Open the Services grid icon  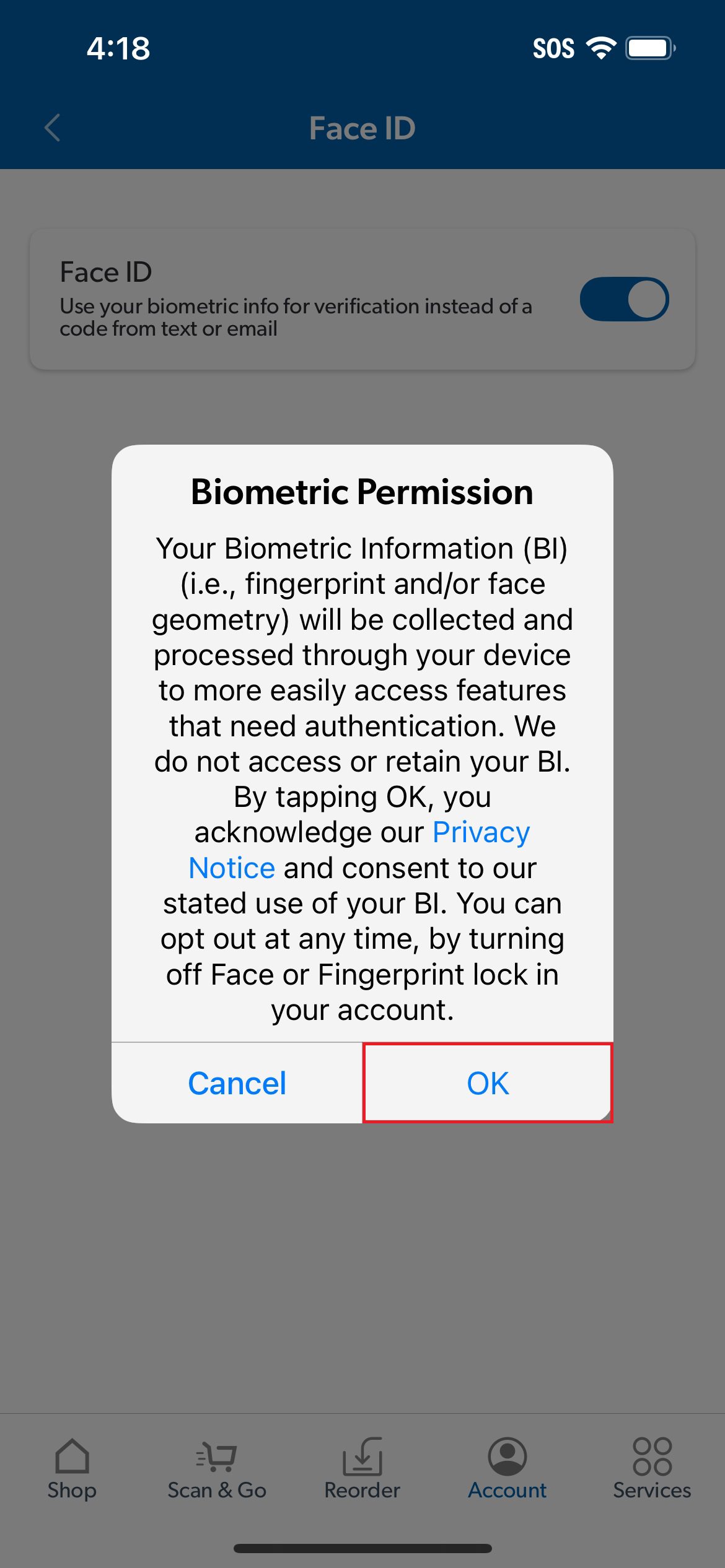(652, 1456)
